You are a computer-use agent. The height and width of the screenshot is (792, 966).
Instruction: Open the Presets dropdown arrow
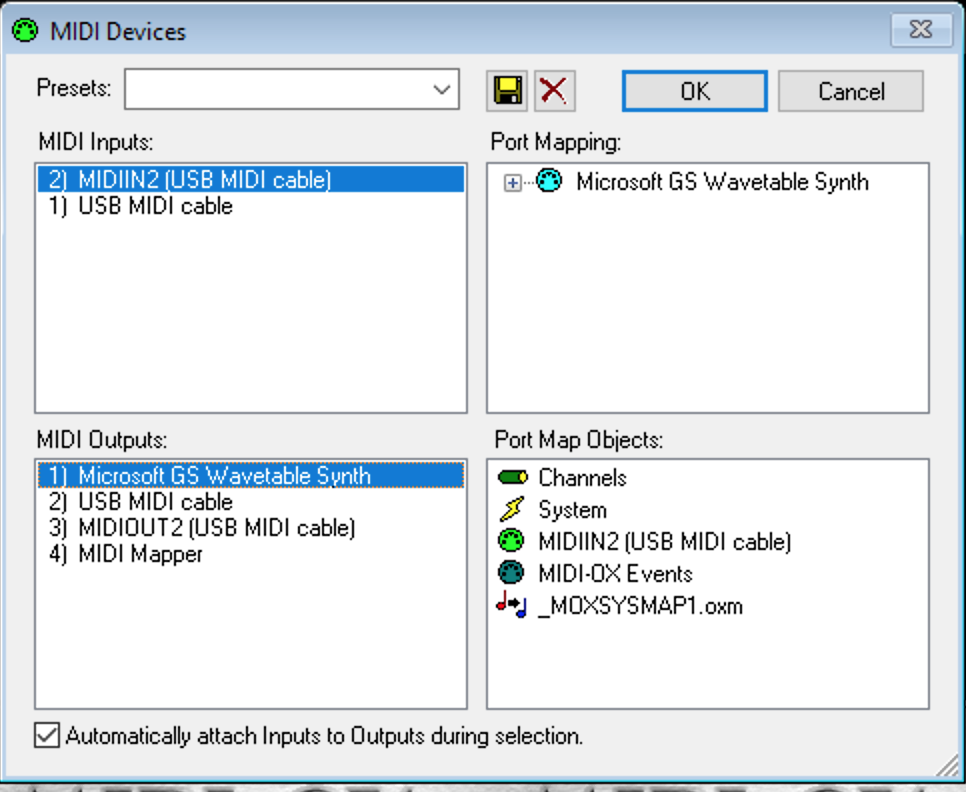(442, 90)
